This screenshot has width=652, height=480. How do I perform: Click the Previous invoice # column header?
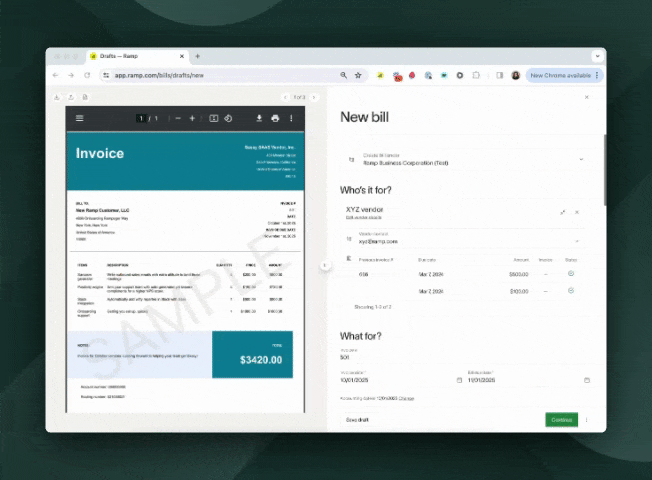376,260
